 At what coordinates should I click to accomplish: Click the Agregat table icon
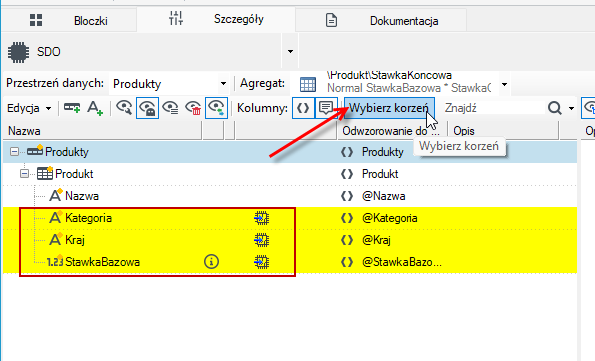(308, 84)
